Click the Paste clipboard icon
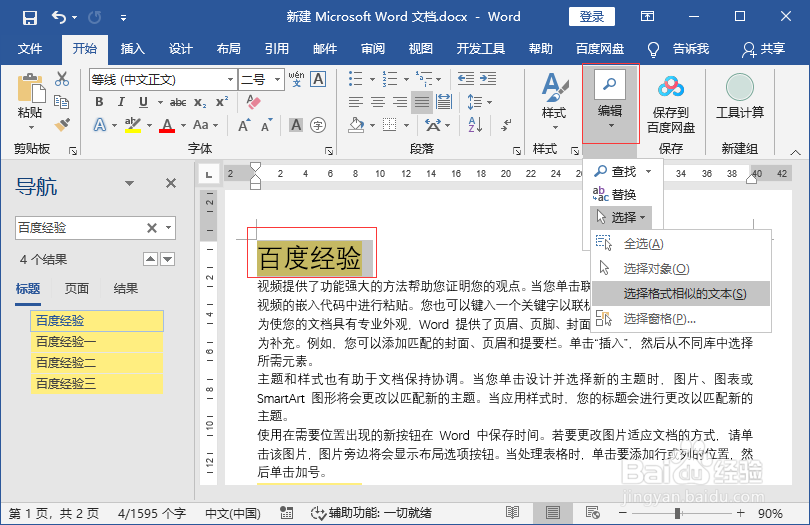Screen dimensions: 810x525 coord(30,88)
